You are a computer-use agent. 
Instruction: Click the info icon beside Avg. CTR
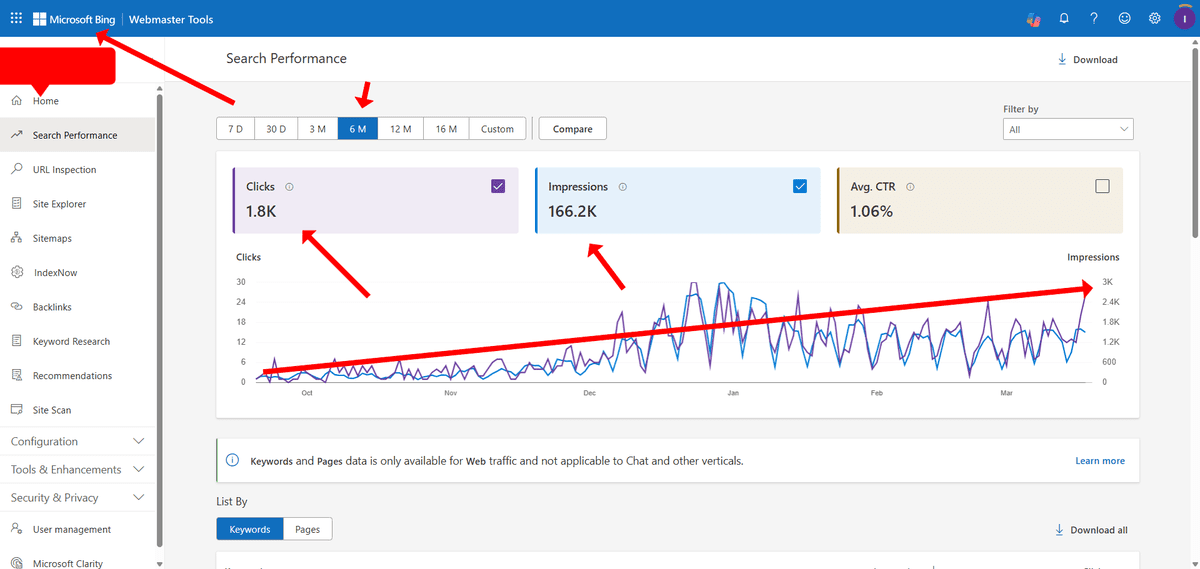[910, 187]
